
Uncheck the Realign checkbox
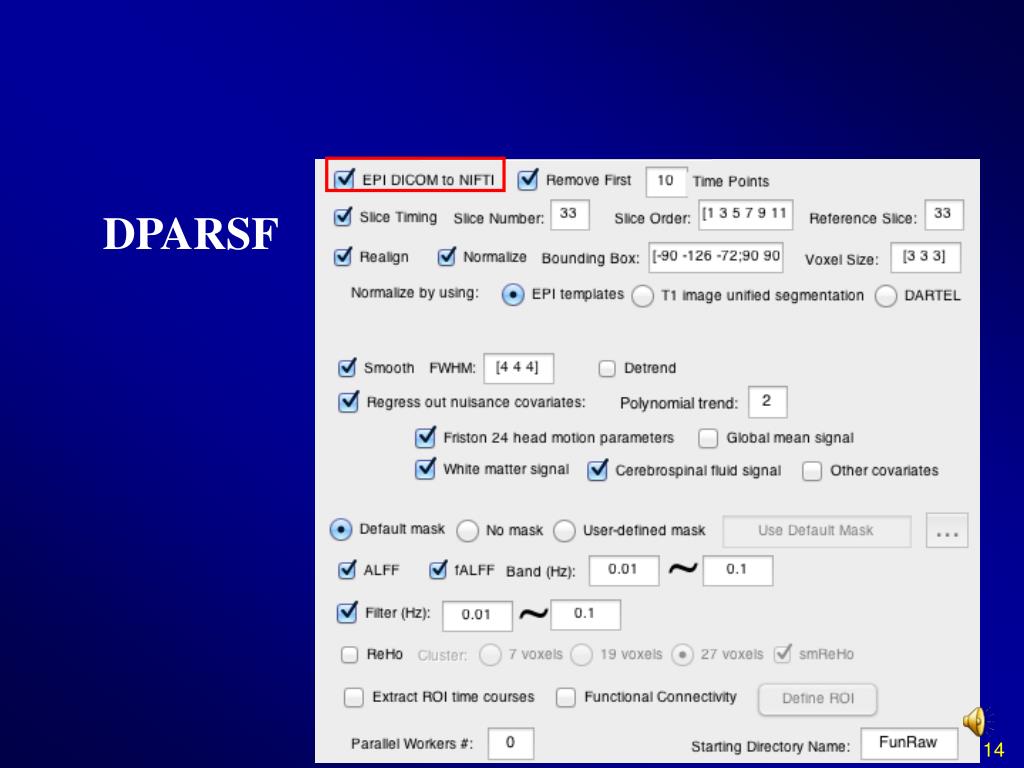click(x=342, y=257)
